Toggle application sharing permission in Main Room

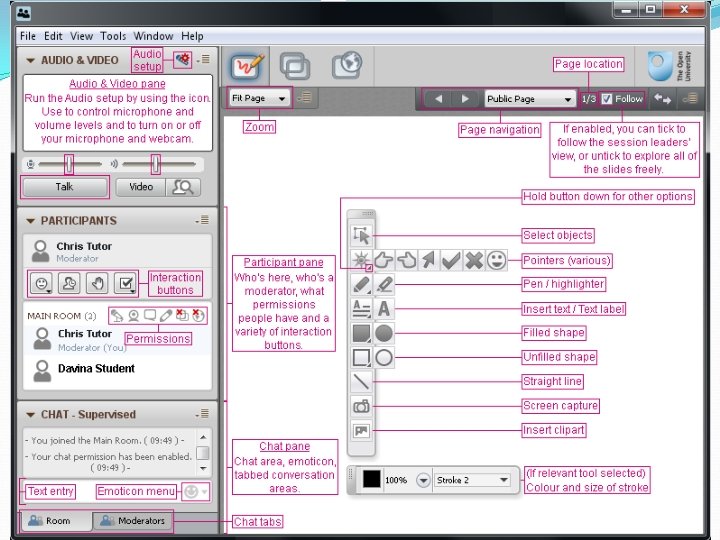(x=182, y=315)
